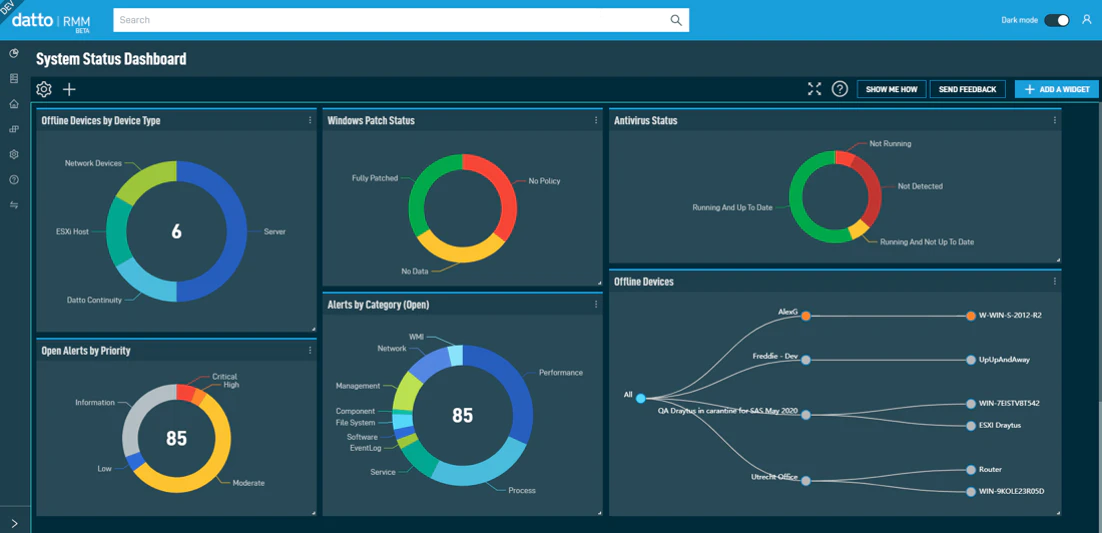Select the WIN-7EISTV8T542 device node

(x=971, y=404)
